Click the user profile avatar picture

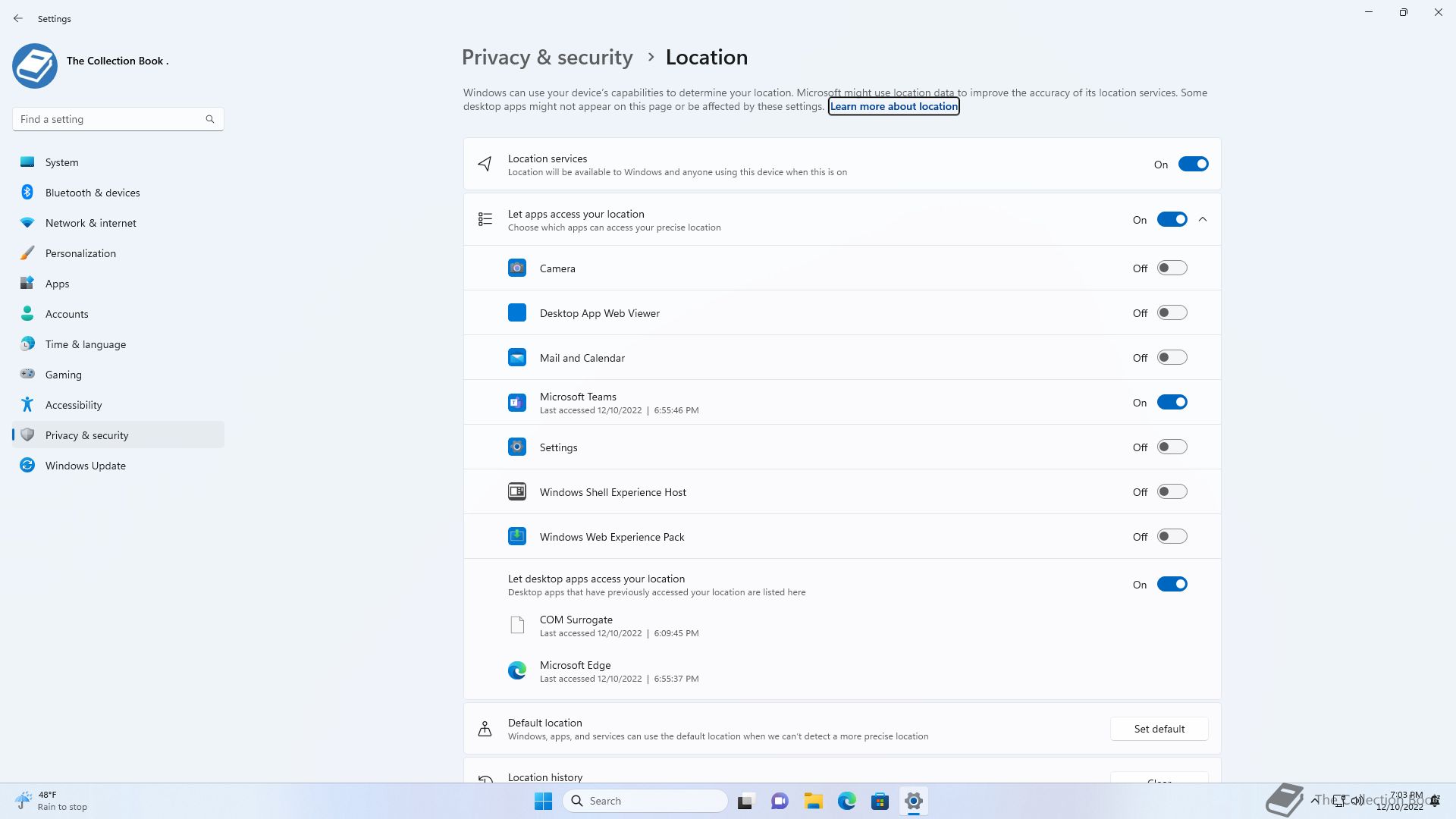35,65
